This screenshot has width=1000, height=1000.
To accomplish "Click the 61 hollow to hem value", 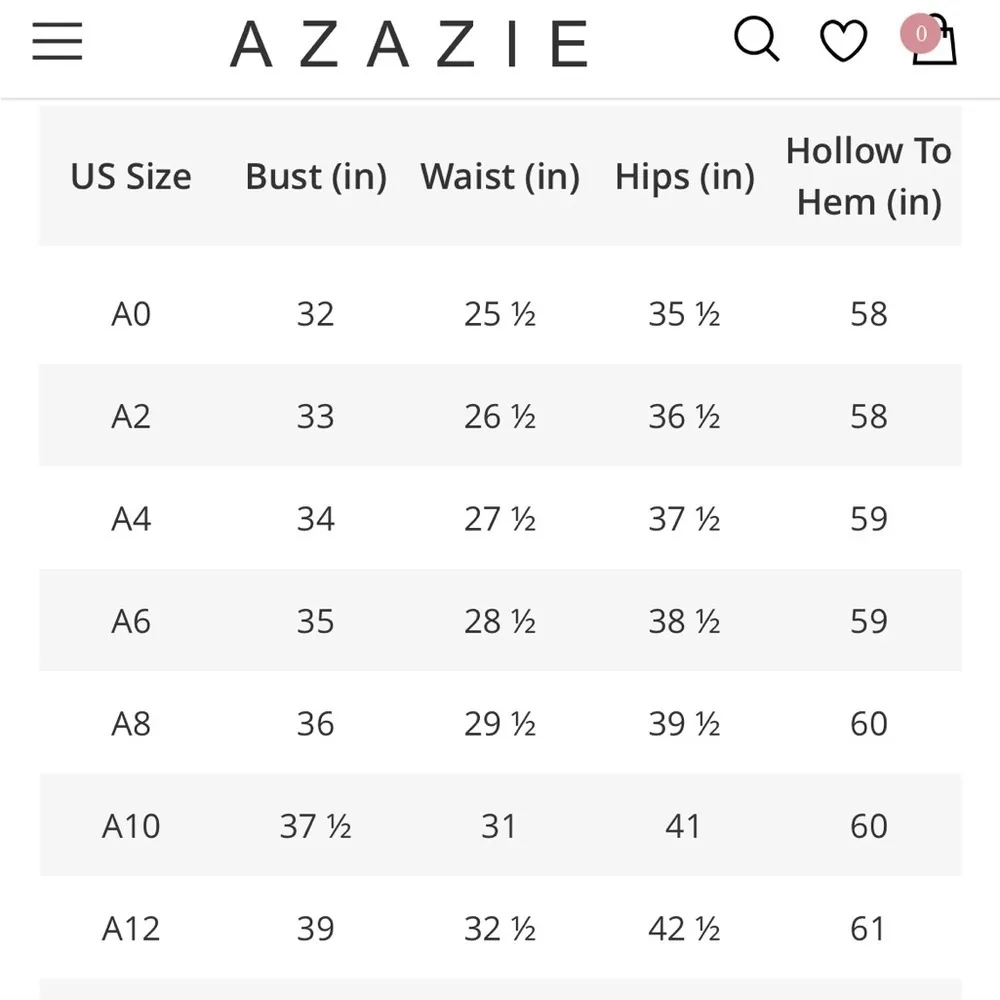I will coord(868,929).
